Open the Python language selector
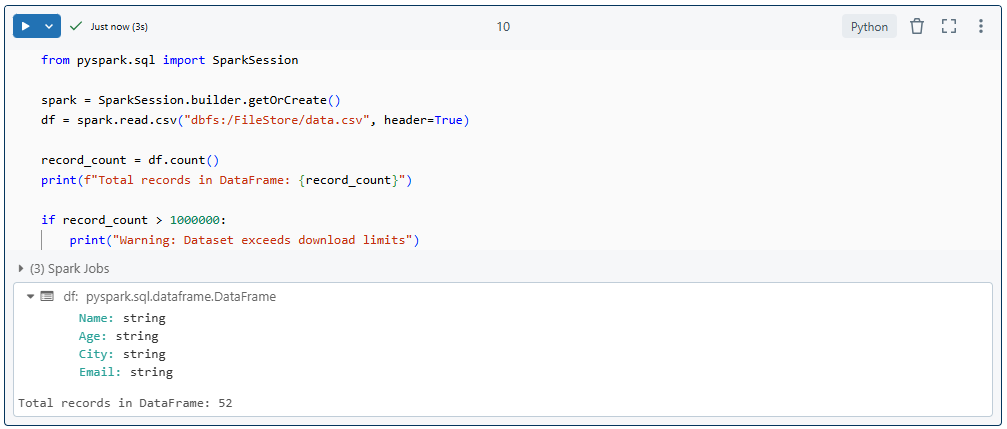Image resolution: width=1007 pixels, height=429 pixels. (868, 27)
